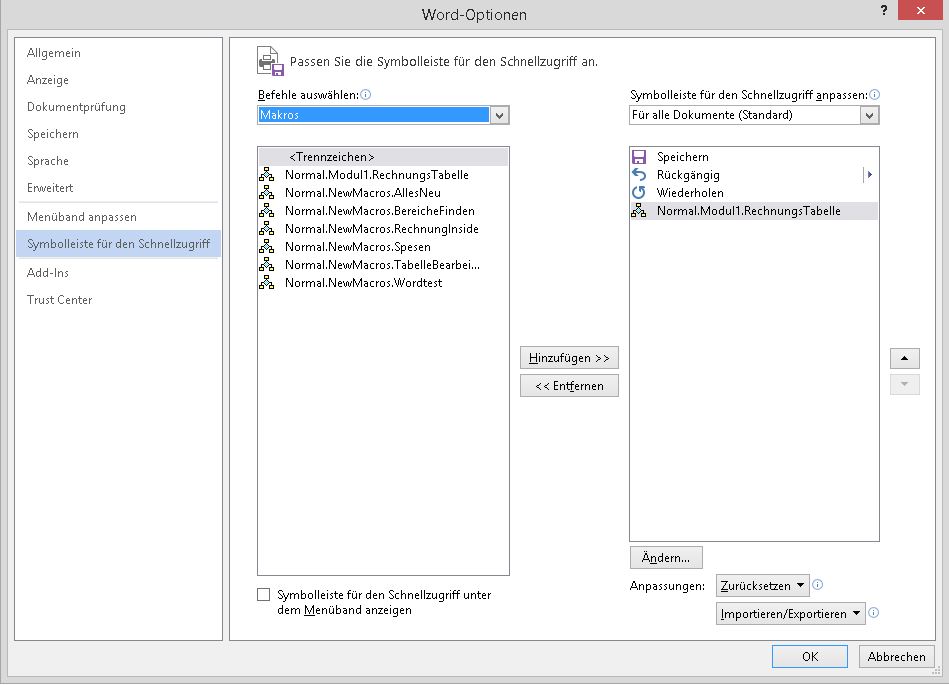Click macro icon beside Normal.NewMacros.BereicheFinden
This screenshot has height=685, width=949.
click(x=266, y=211)
